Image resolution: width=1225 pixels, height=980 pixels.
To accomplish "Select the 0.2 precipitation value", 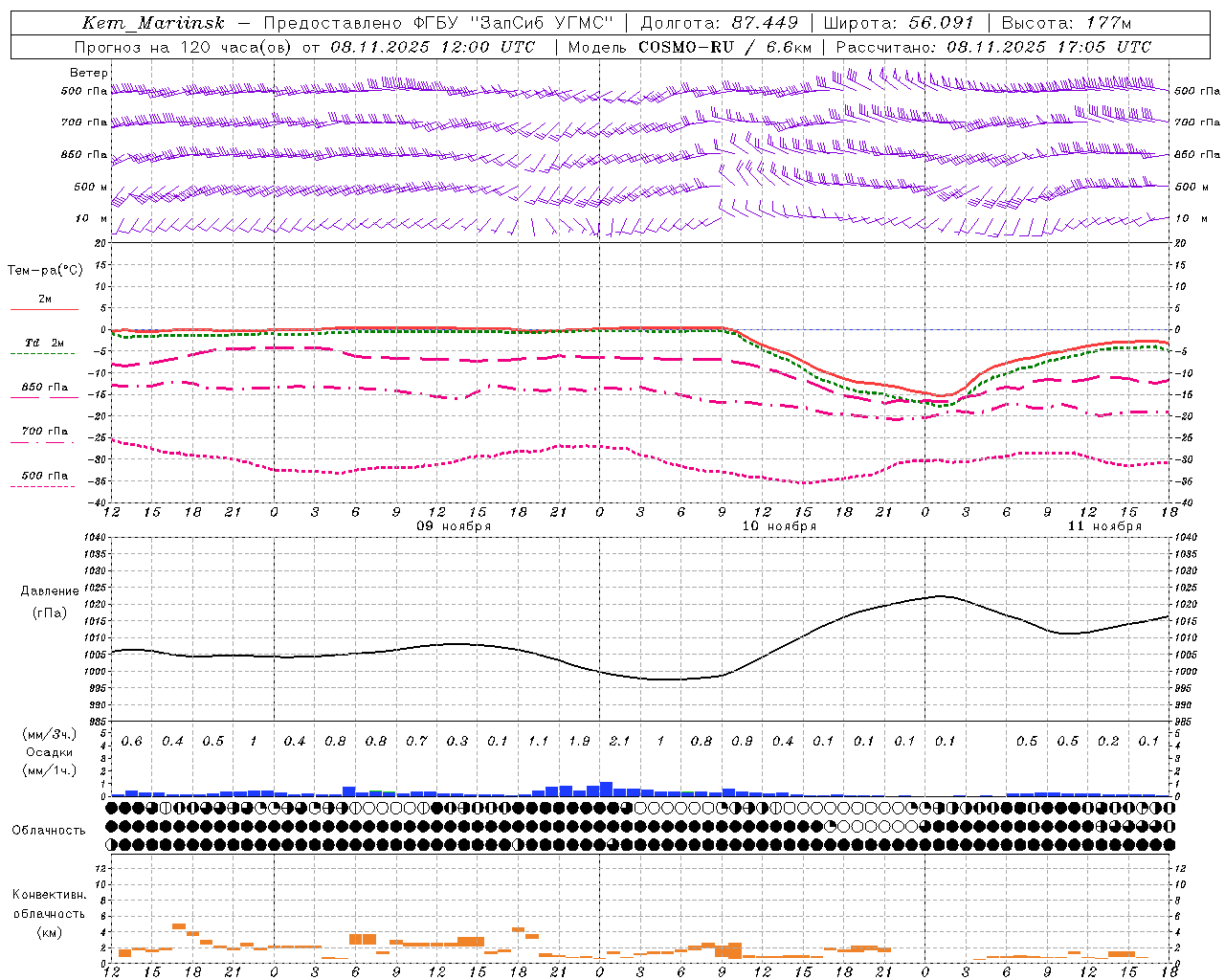I will coord(1108,741).
